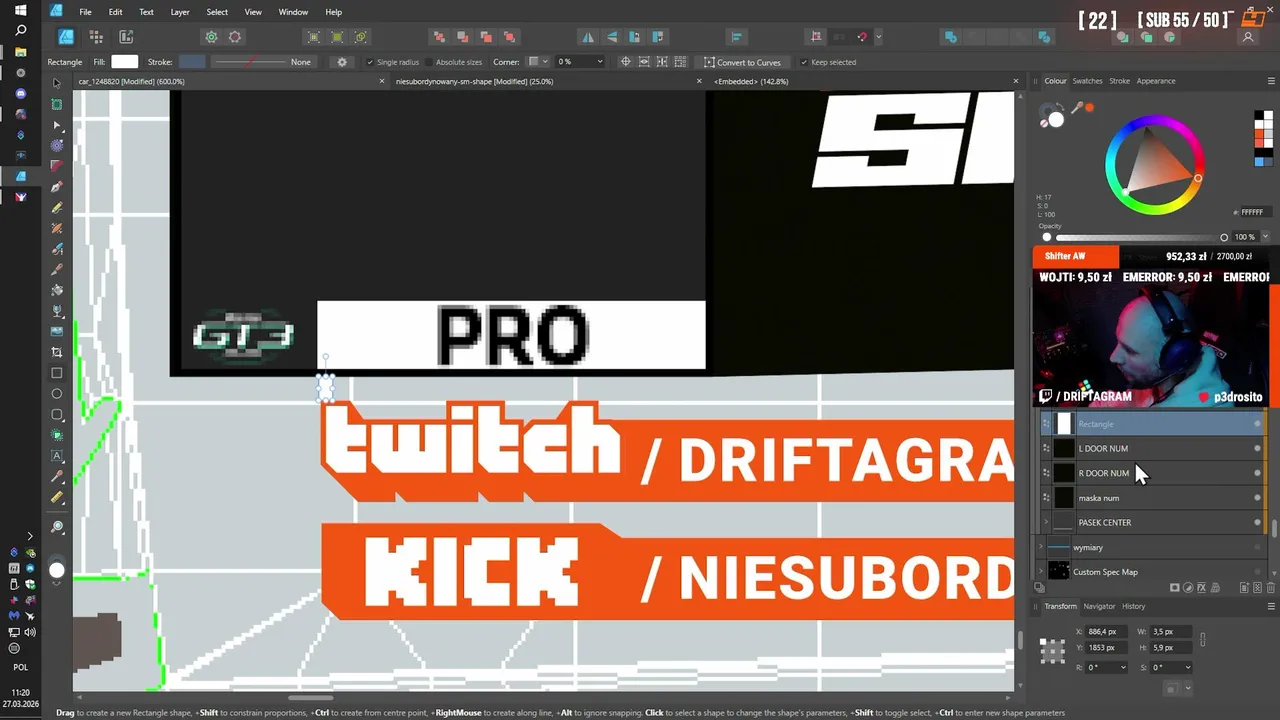The width and height of the screenshot is (1280, 720).
Task: Click the Move to Back arrange icon
Action: coord(439,37)
